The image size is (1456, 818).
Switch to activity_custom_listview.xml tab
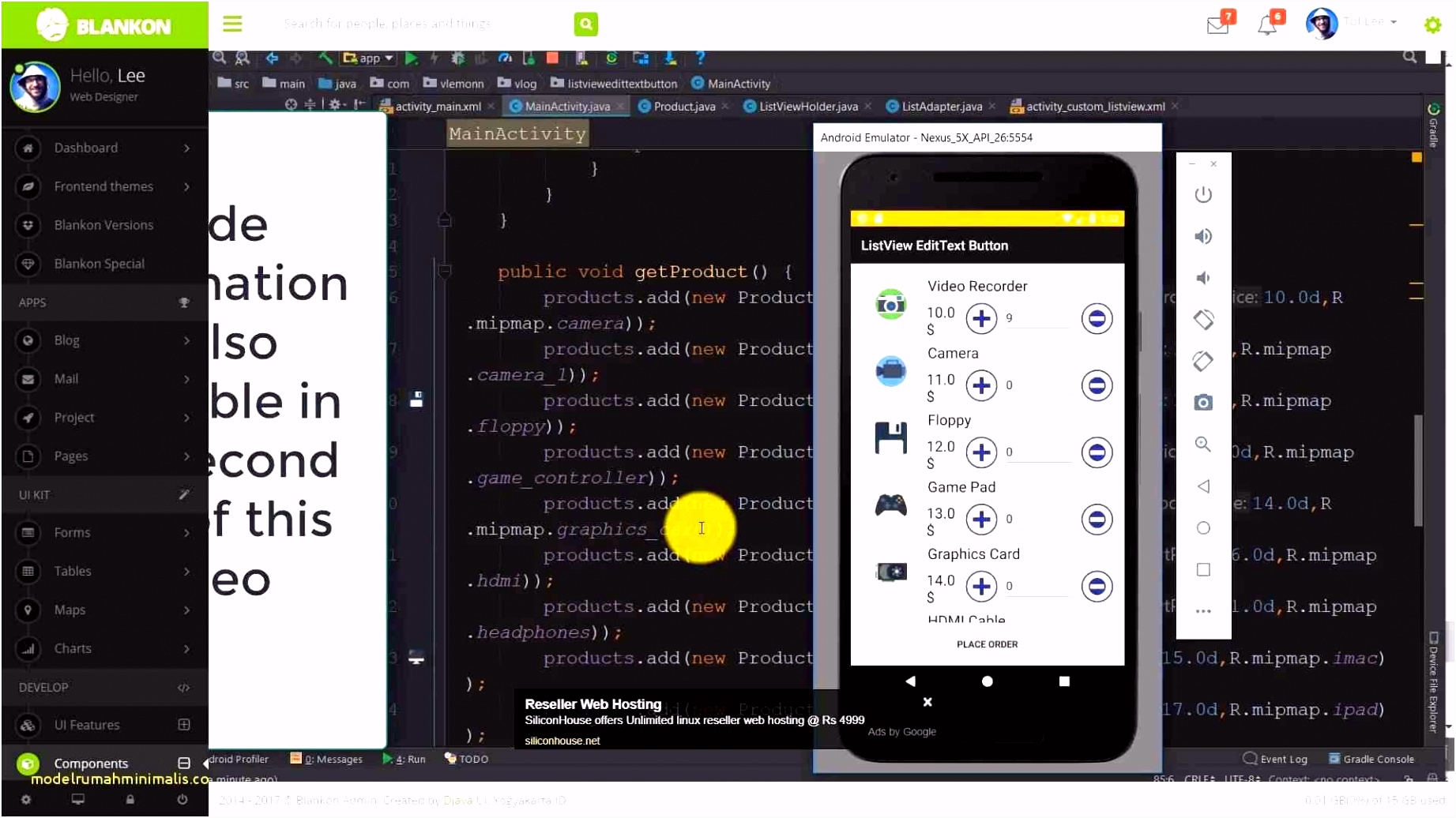click(x=1095, y=107)
